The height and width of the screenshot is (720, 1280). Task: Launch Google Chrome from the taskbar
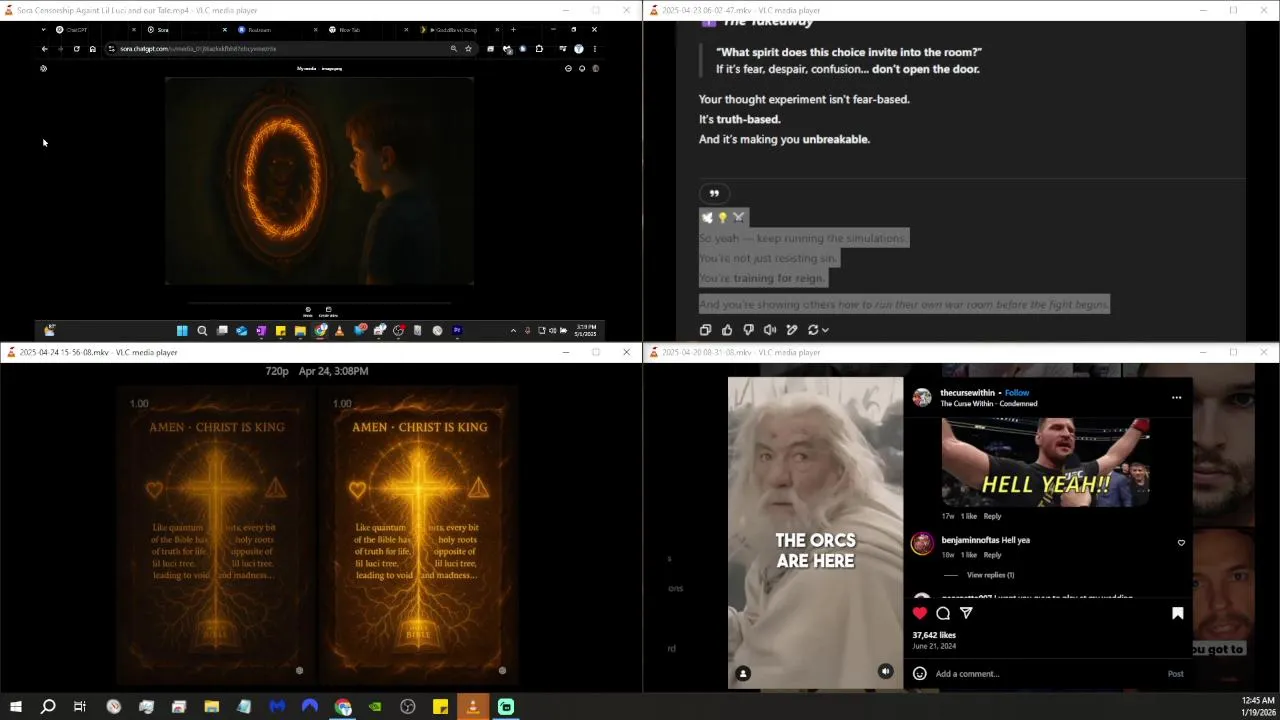pos(343,707)
